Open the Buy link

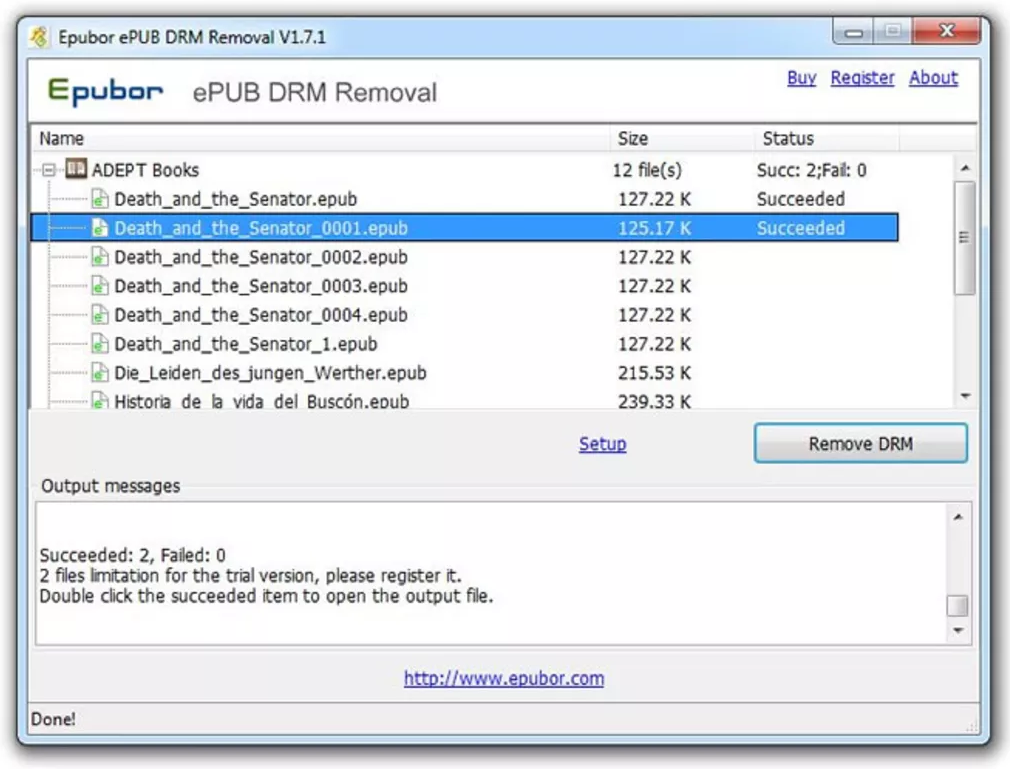pos(801,78)
